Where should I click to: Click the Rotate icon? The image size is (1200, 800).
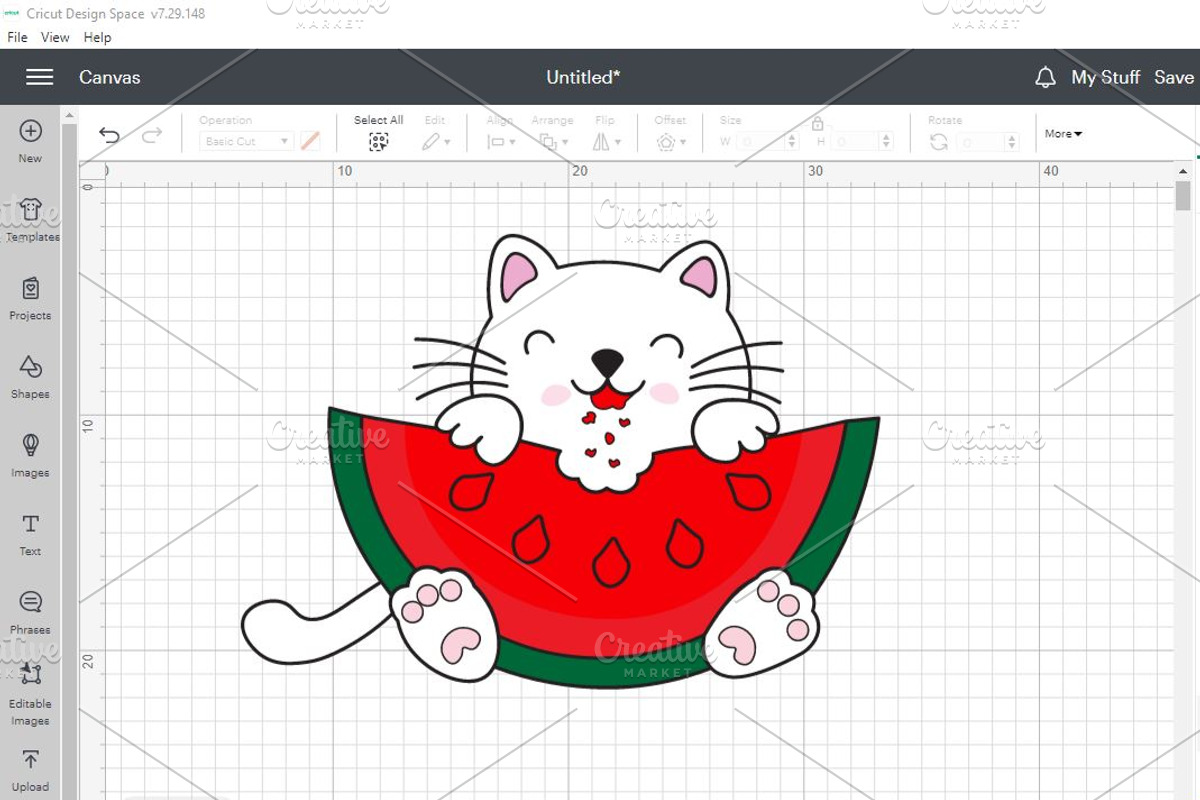(938, 142)
